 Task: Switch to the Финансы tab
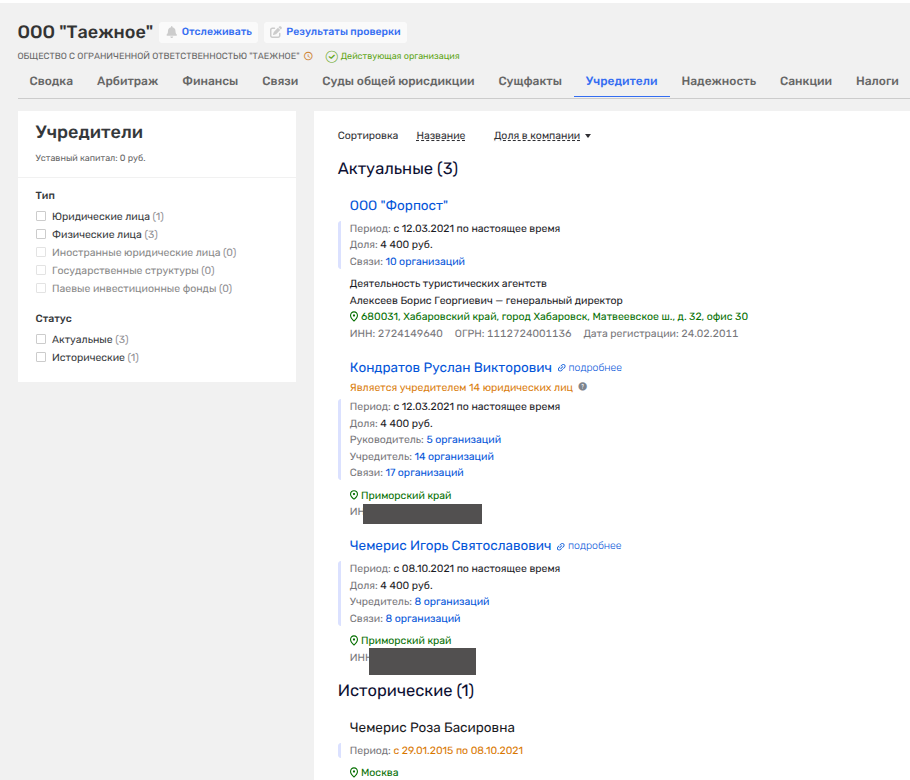click(210, 81)
